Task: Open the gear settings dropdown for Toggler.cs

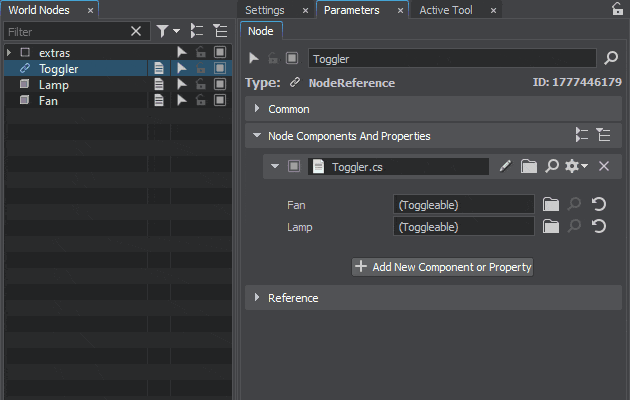Action: point(575,167)
